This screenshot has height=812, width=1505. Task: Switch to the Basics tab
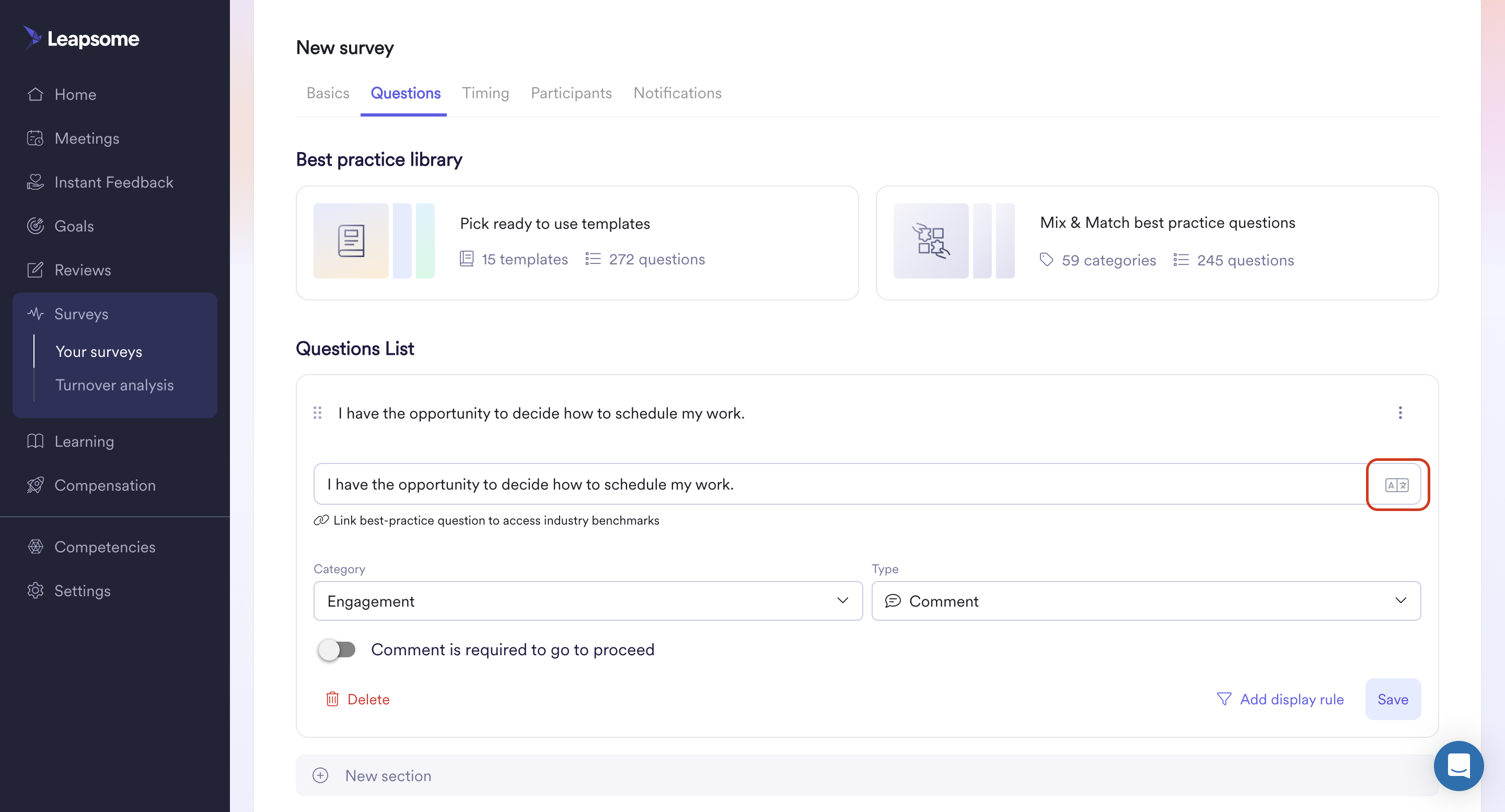[328, 93]
